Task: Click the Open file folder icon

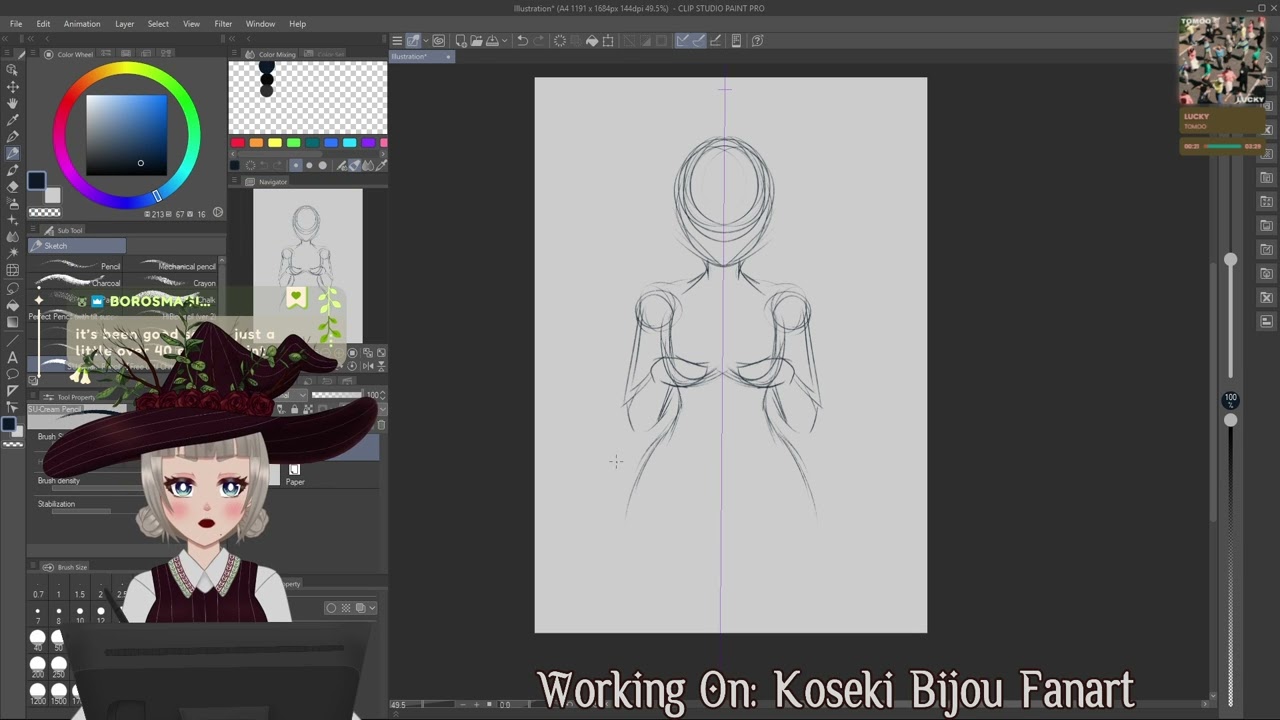Action: (x=476, y=41)
